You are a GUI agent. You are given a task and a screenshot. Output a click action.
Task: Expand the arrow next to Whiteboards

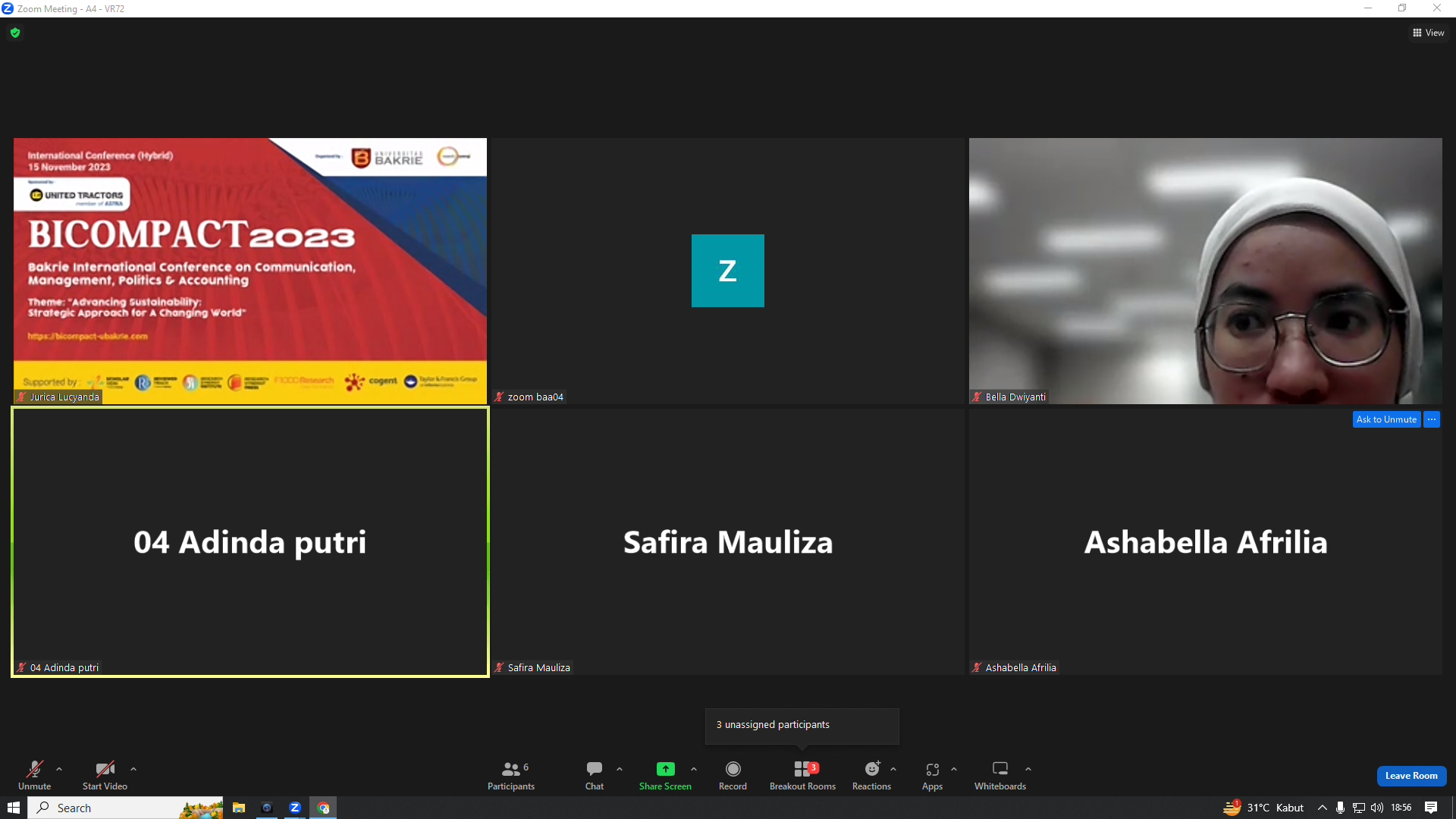1028,769
